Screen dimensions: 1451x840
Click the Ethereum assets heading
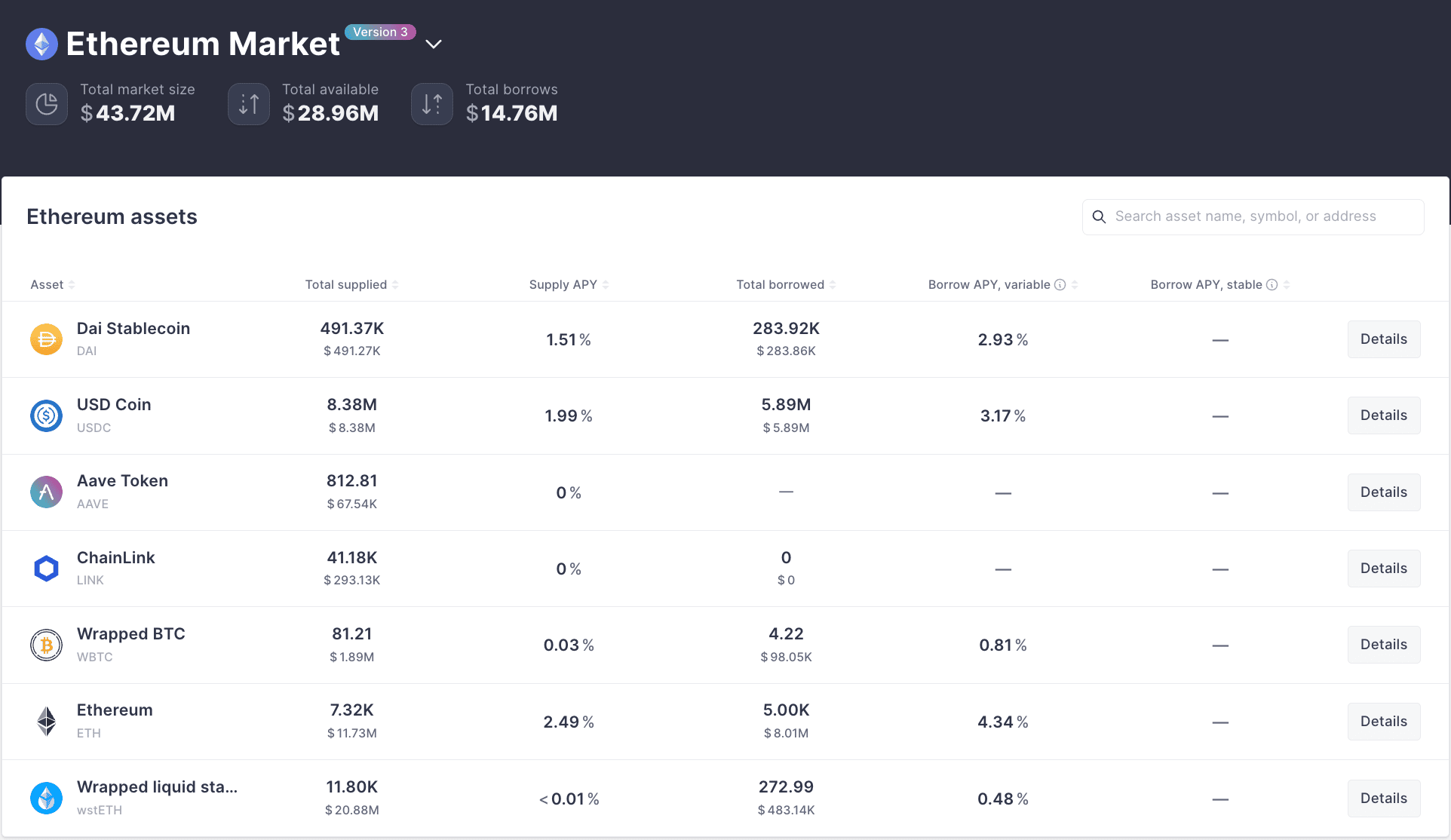tap(112, 217)
